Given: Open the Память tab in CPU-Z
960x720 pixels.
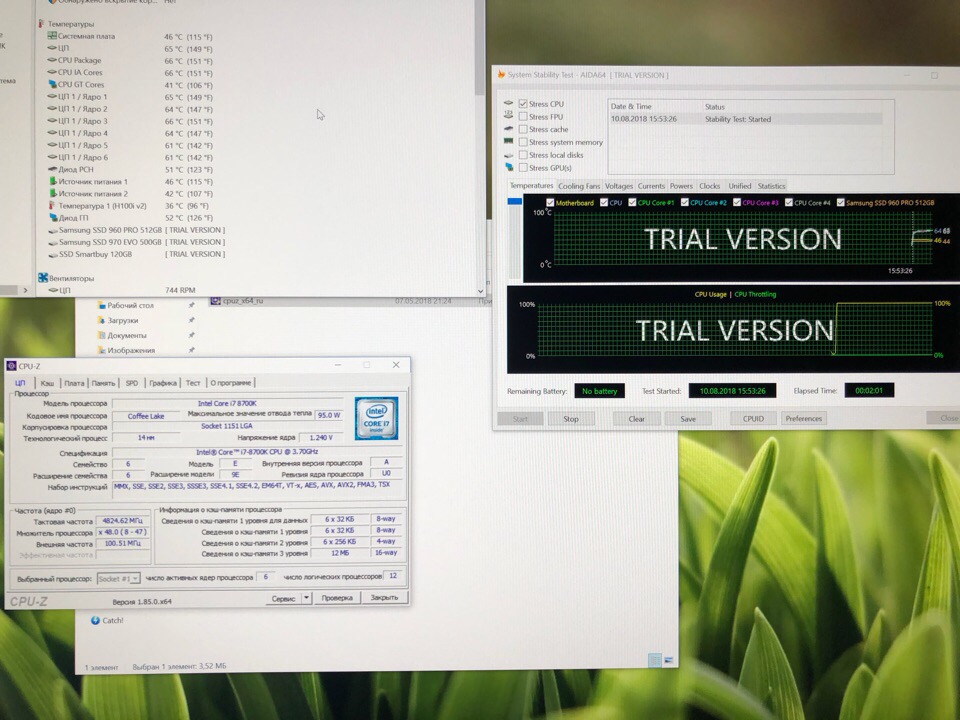Looking at the screenshot, I should (103, 383).
